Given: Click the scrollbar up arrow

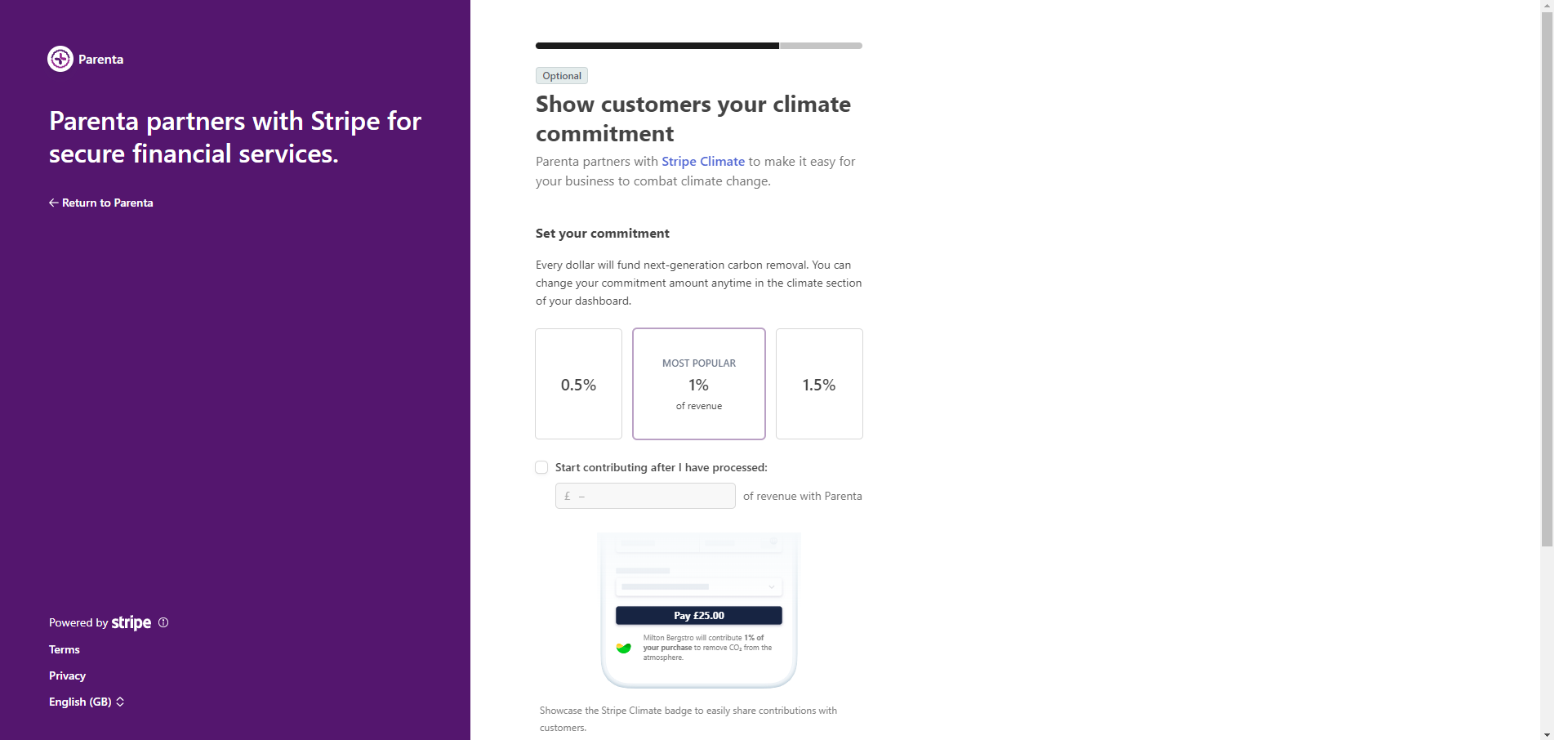Looking at the screenshot, I should pyautogui.click(x=1547, y=6).
